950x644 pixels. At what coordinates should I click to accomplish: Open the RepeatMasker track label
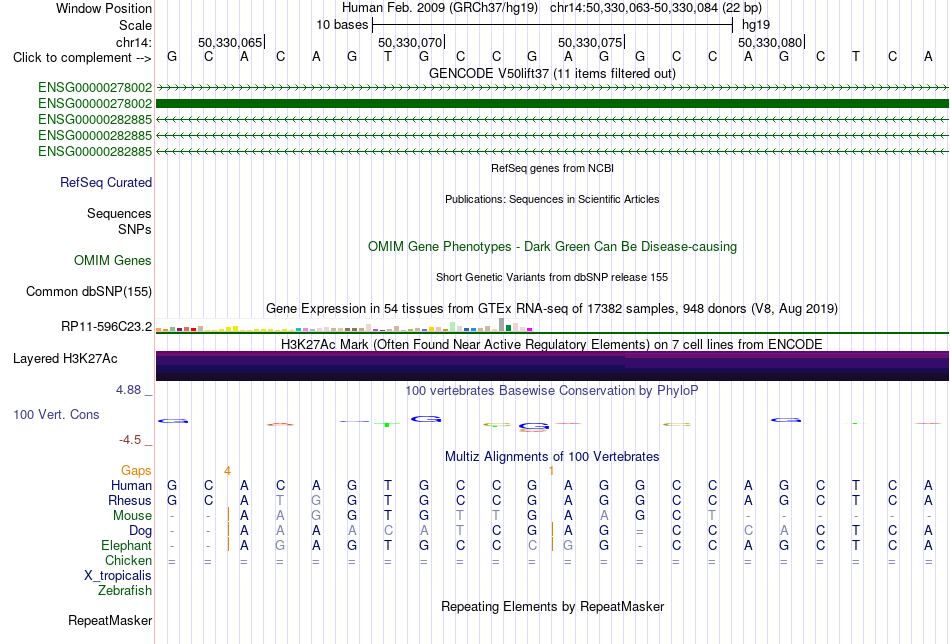pyautogui.click(x=110, y=620)
